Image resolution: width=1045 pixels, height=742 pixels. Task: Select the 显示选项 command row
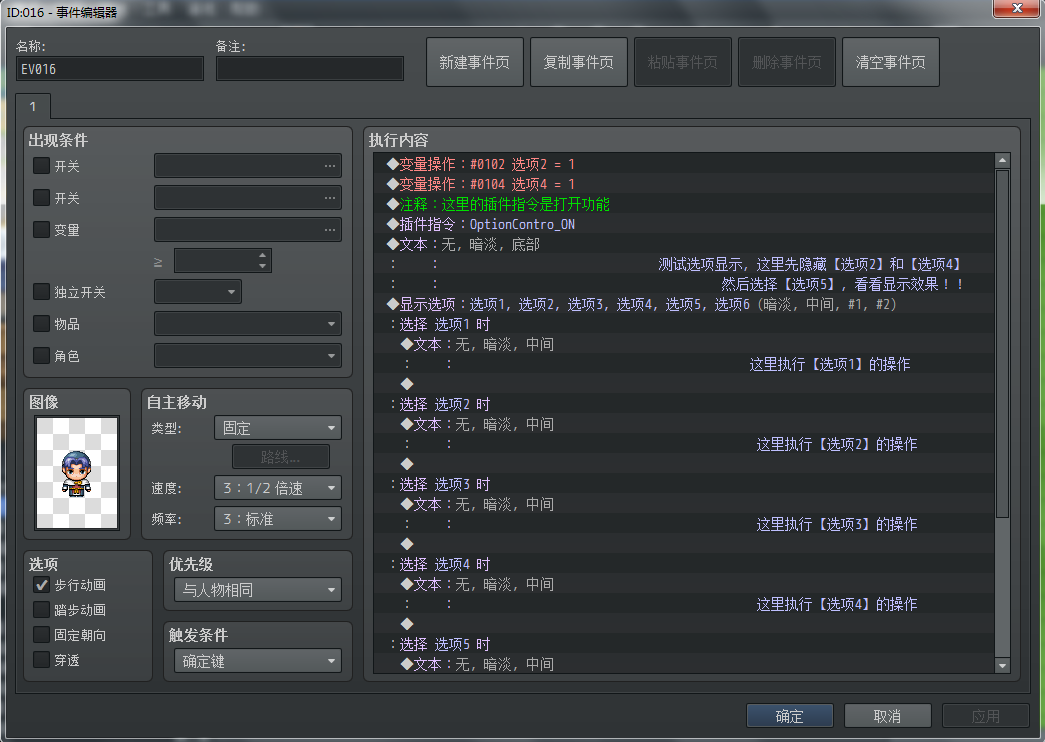coord(684,304)
